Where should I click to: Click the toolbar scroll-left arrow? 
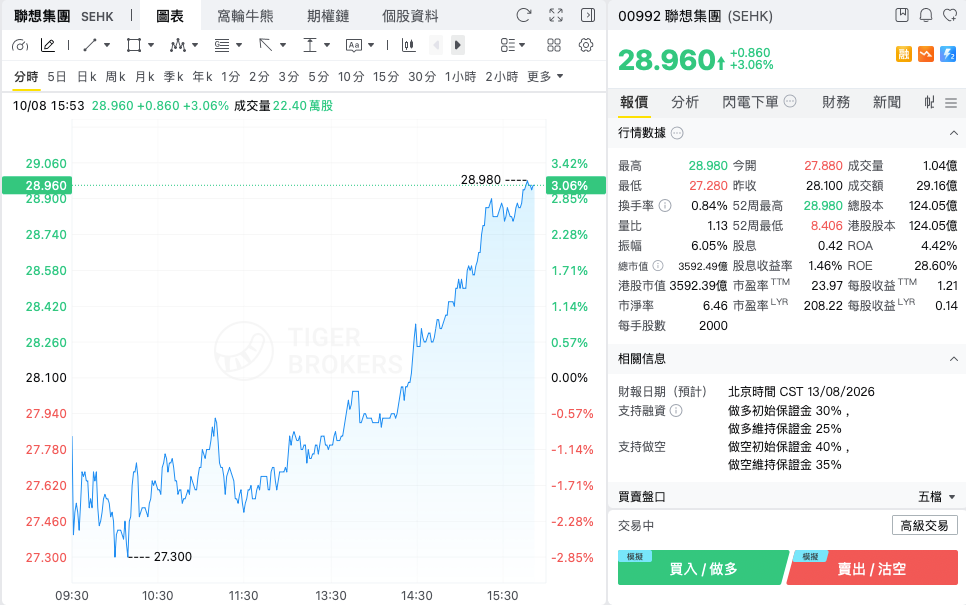coord(437,45)
